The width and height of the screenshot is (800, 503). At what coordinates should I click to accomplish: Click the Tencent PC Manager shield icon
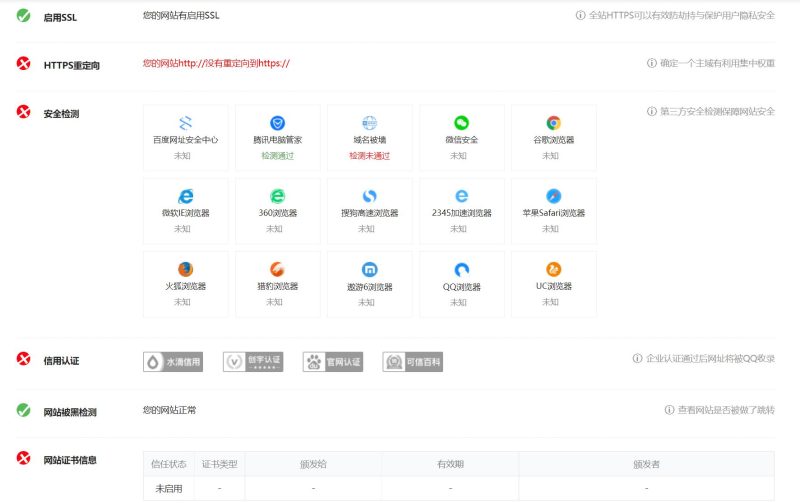coord(278,123)
